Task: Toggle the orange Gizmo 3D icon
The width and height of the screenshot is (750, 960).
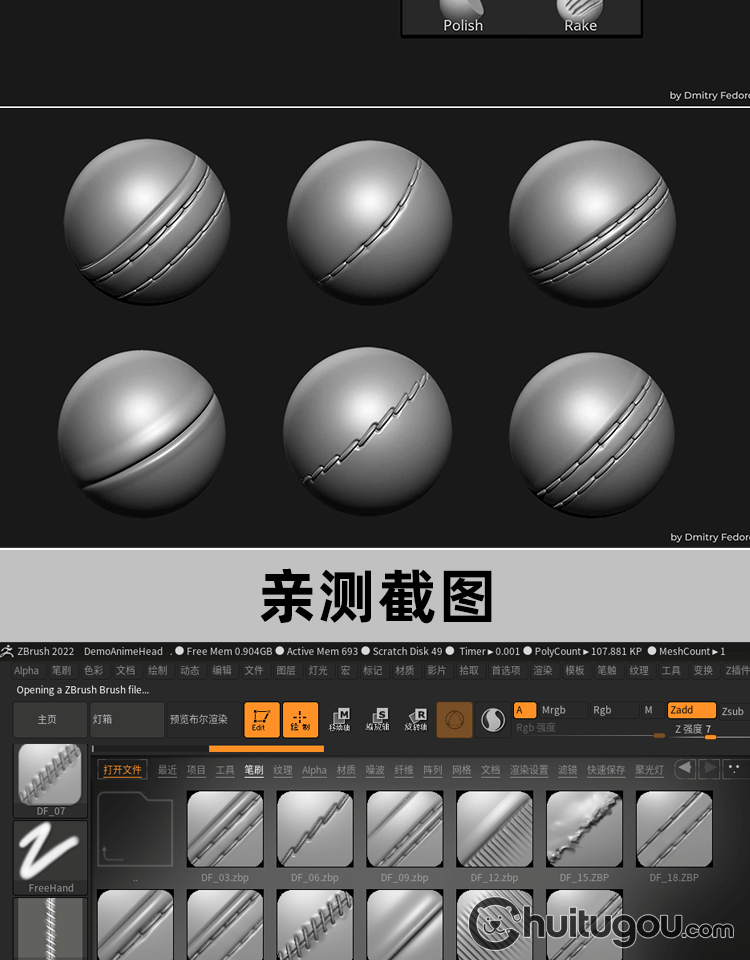Action: coord(454,719)
